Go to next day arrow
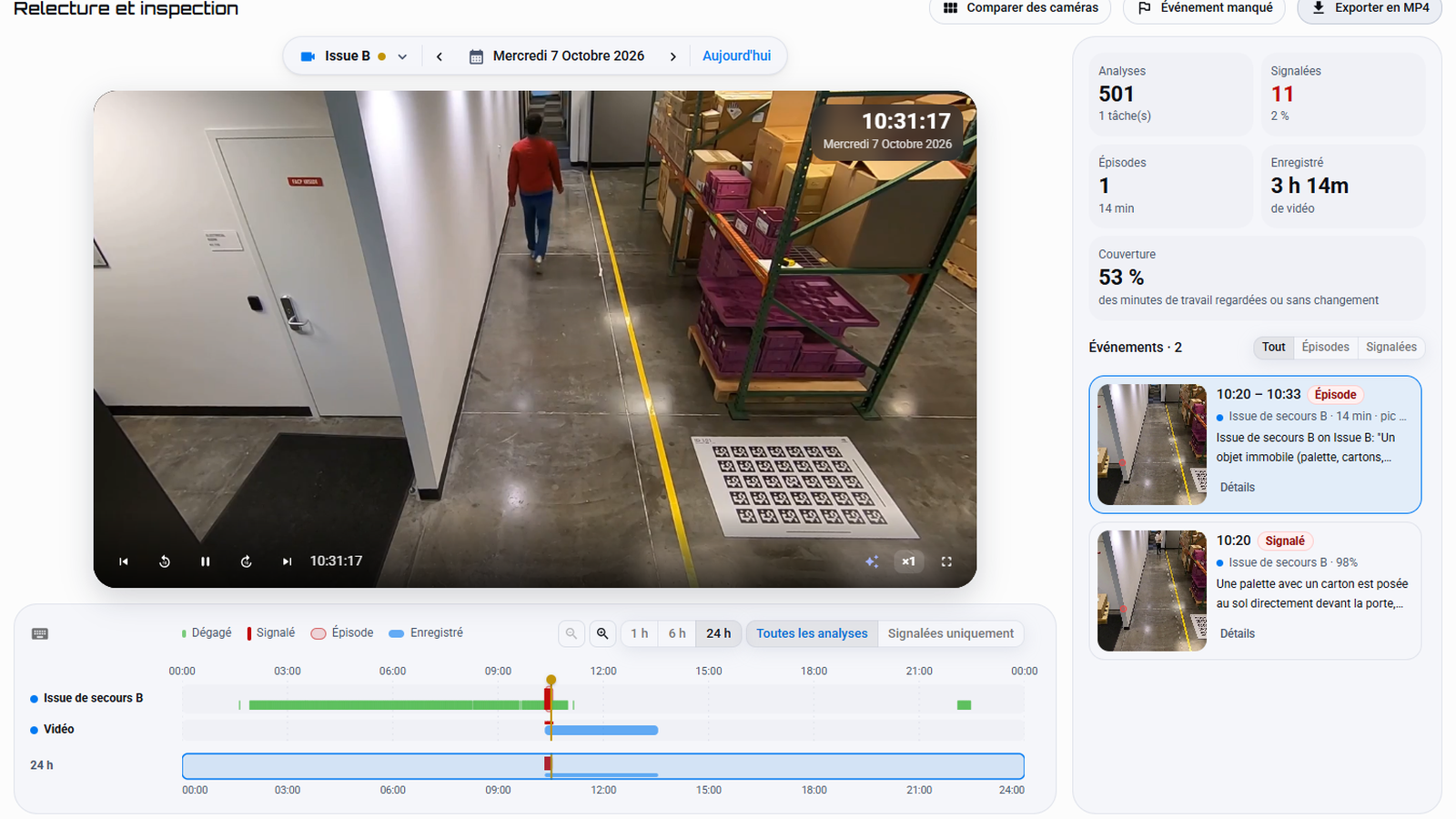Viewport: 1456px width, 819px height. pos(673,56)
